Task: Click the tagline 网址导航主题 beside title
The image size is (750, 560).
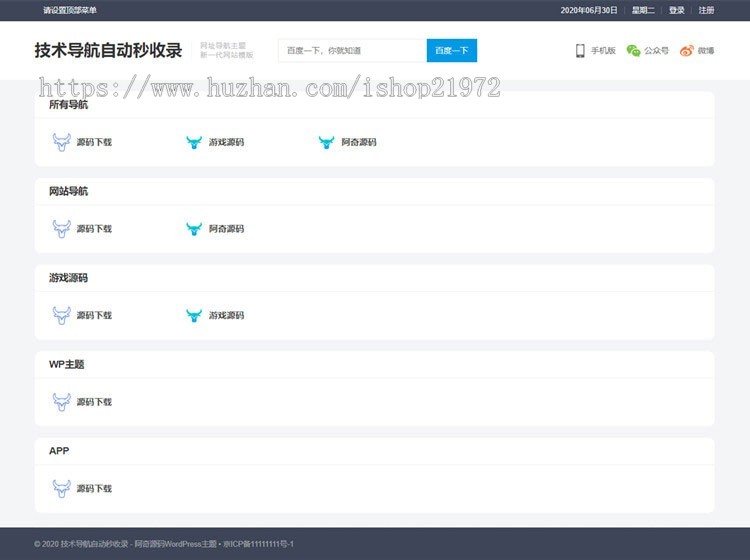Action: click(x=223, y=45)
